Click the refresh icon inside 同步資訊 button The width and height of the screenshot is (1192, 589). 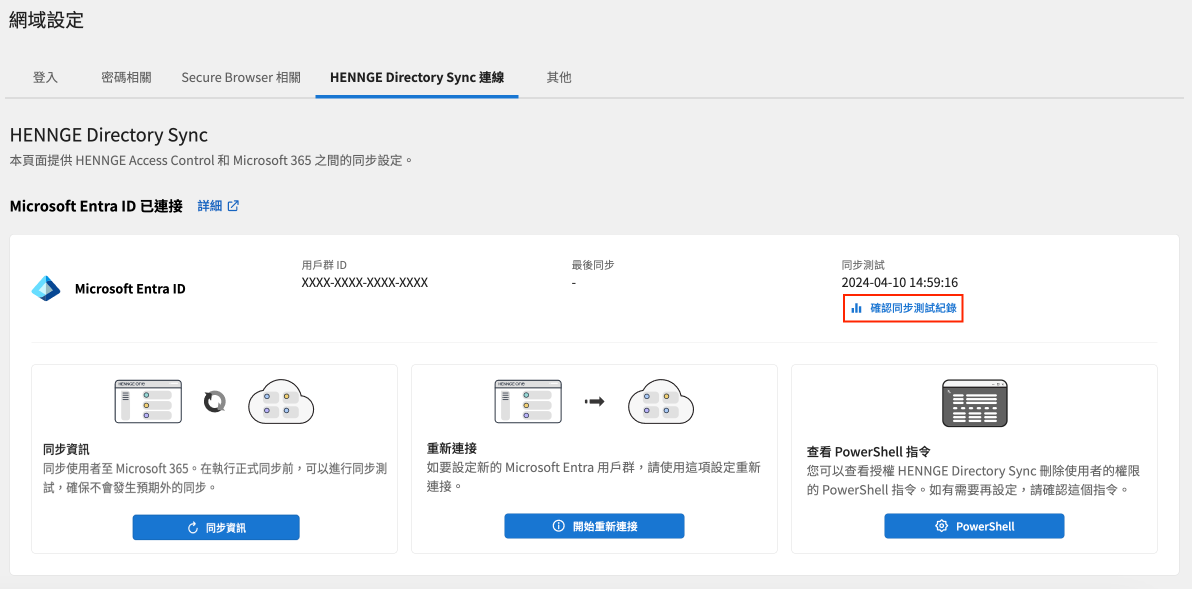(x=193, y=527)
